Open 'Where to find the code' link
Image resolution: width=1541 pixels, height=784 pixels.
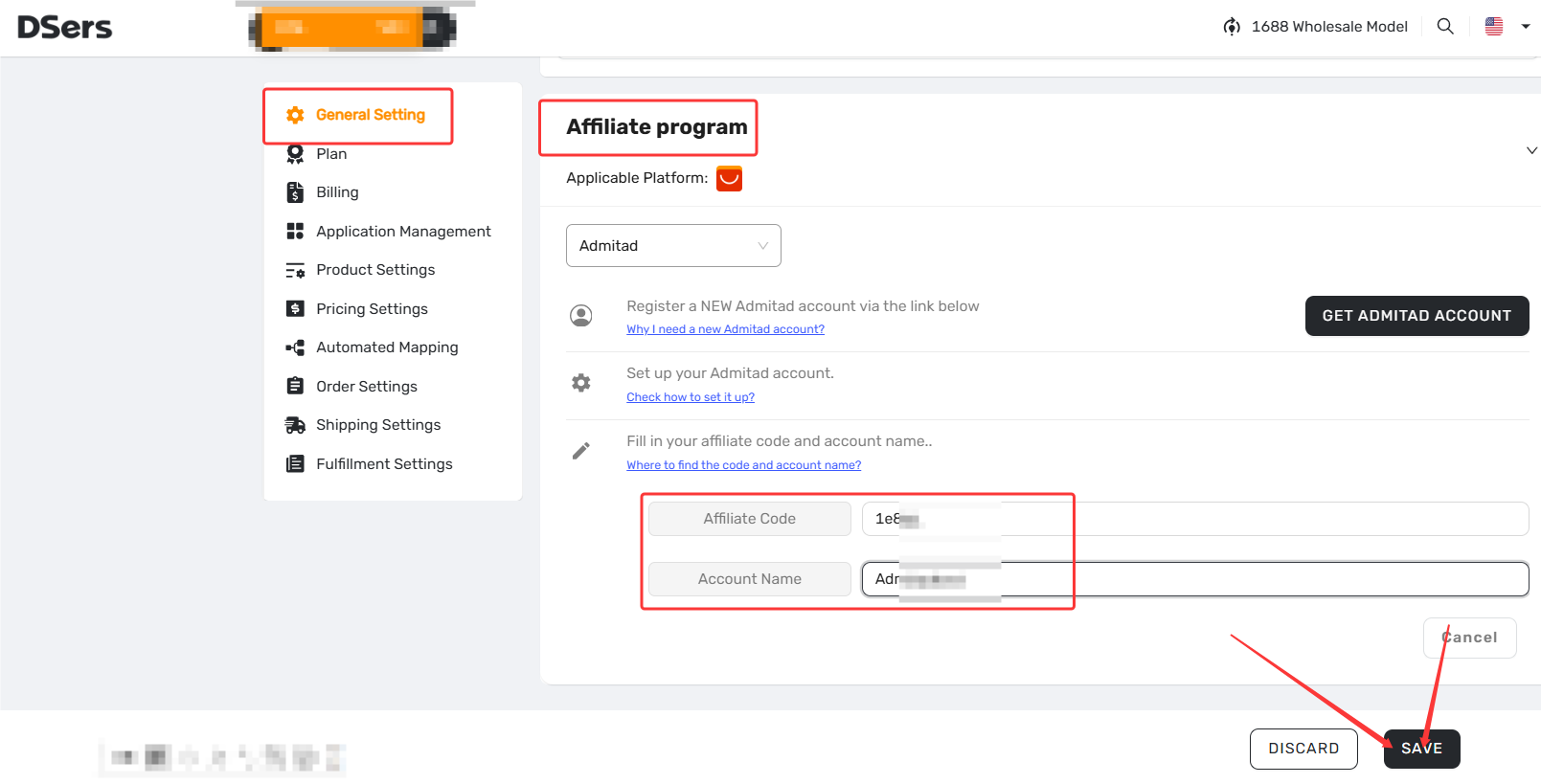point(743,465)
